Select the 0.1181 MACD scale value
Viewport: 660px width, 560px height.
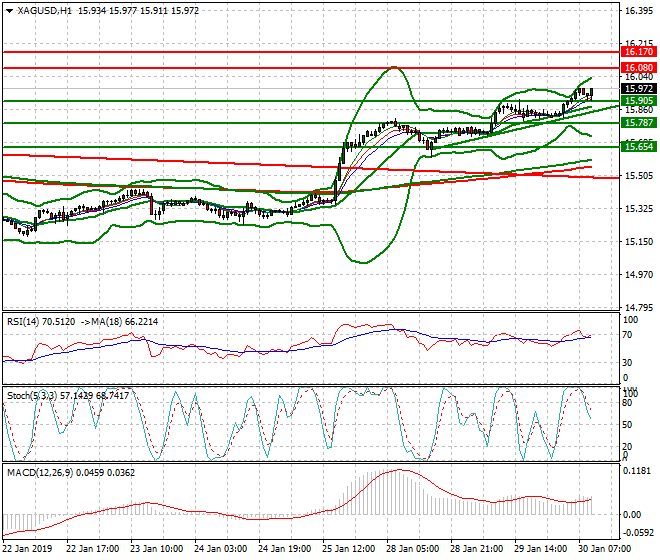(x=636, y=471)
